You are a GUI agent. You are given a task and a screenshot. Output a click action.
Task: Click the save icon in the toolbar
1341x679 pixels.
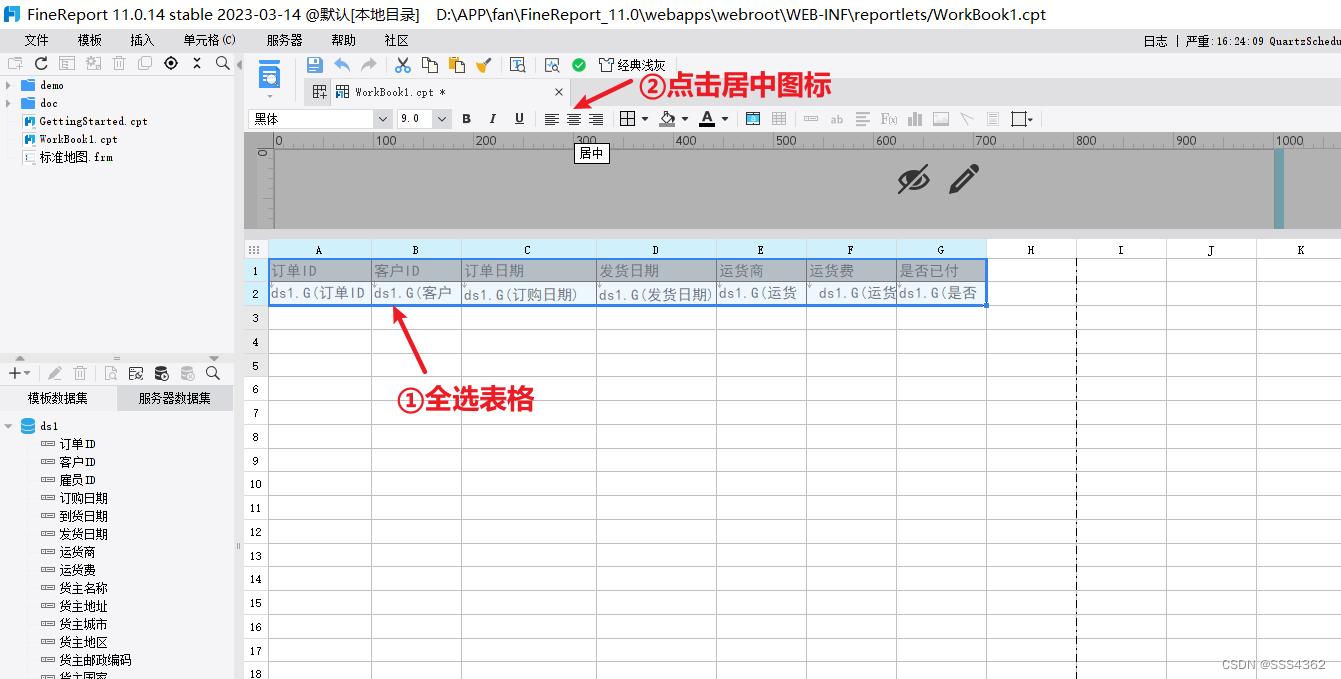click(x=314, y=65)
